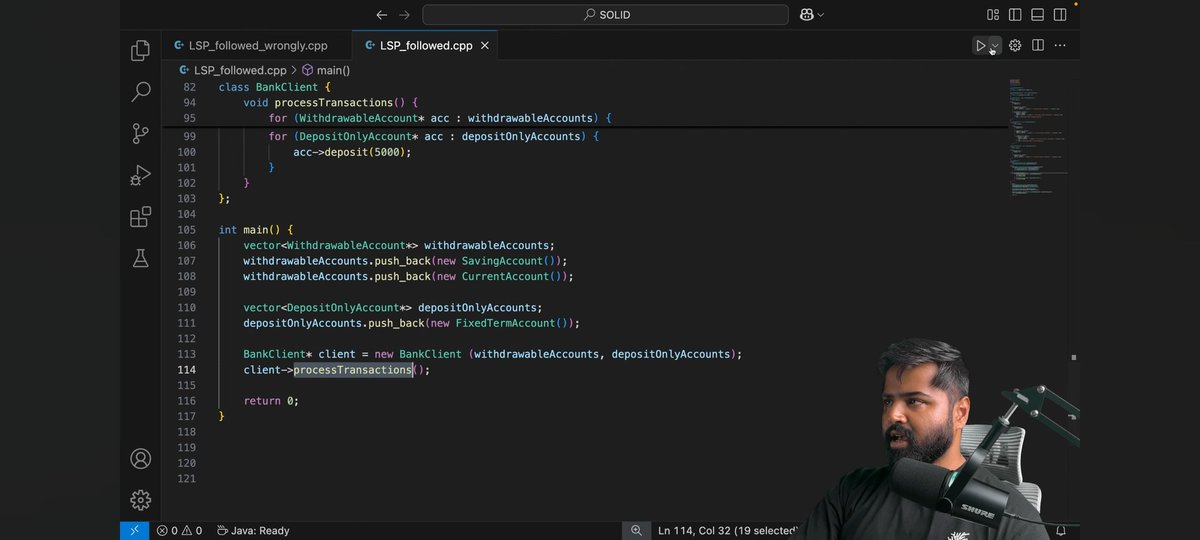Screen dimensions: 1200x540
Task: Go back with the left arrow
Action: tap(381, 15)
